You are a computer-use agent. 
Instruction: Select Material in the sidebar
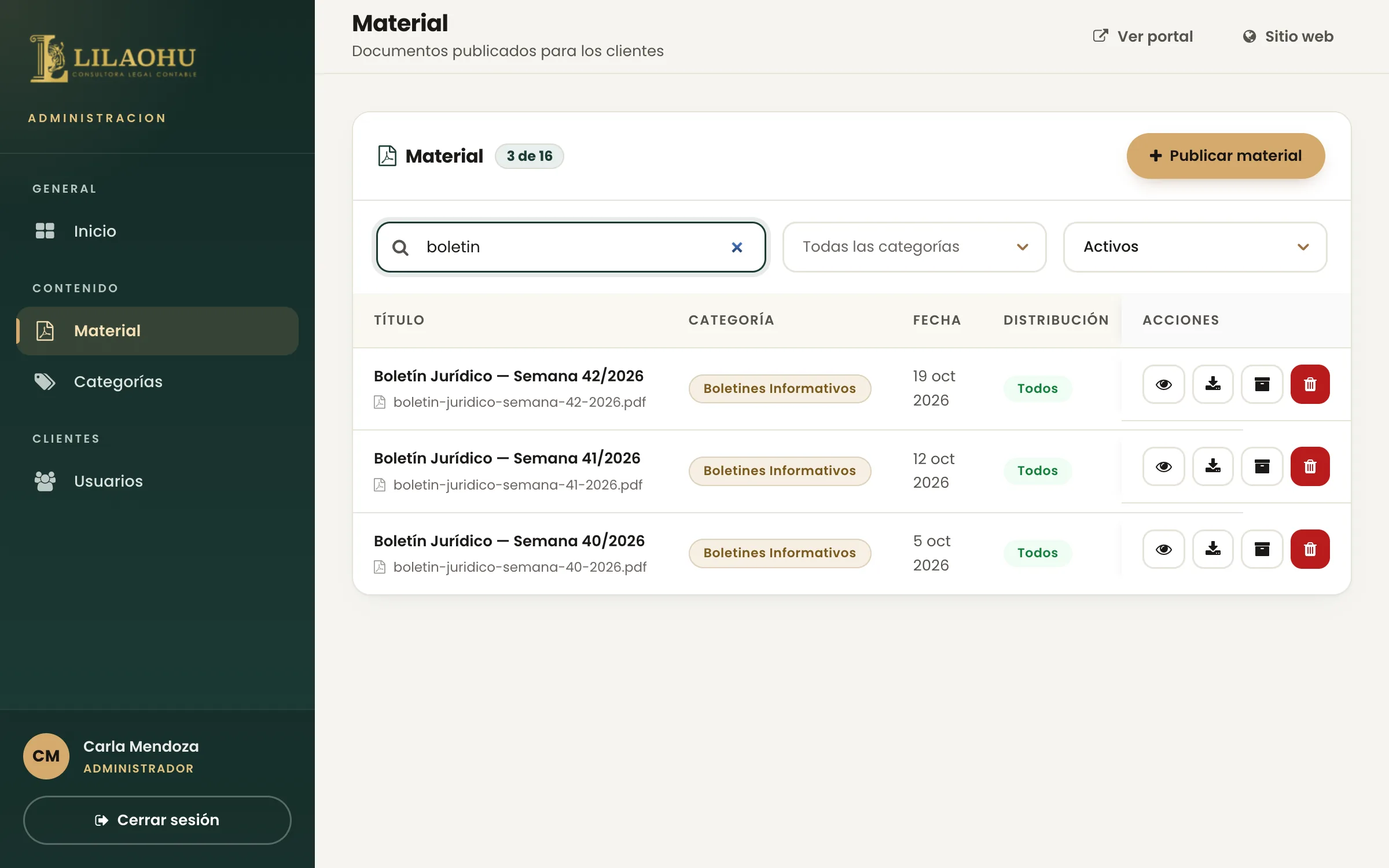pos(157,331)
